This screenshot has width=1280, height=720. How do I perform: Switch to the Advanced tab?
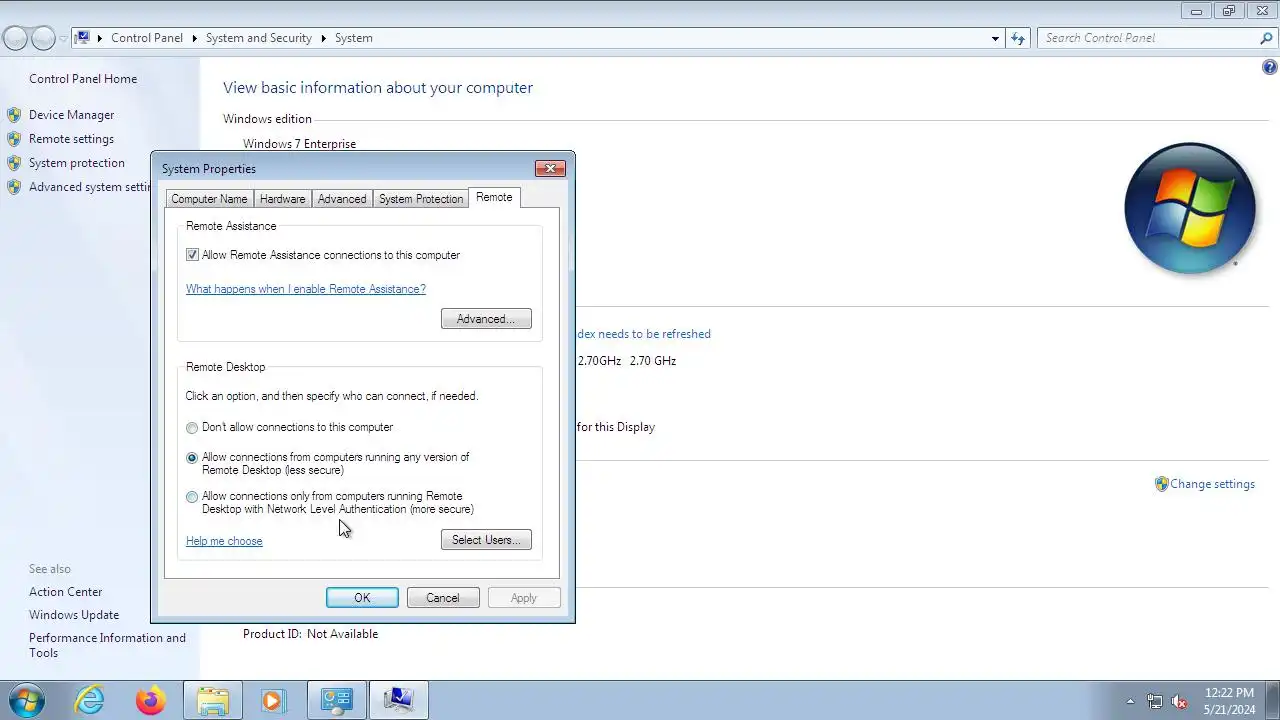tap(342, 199)
